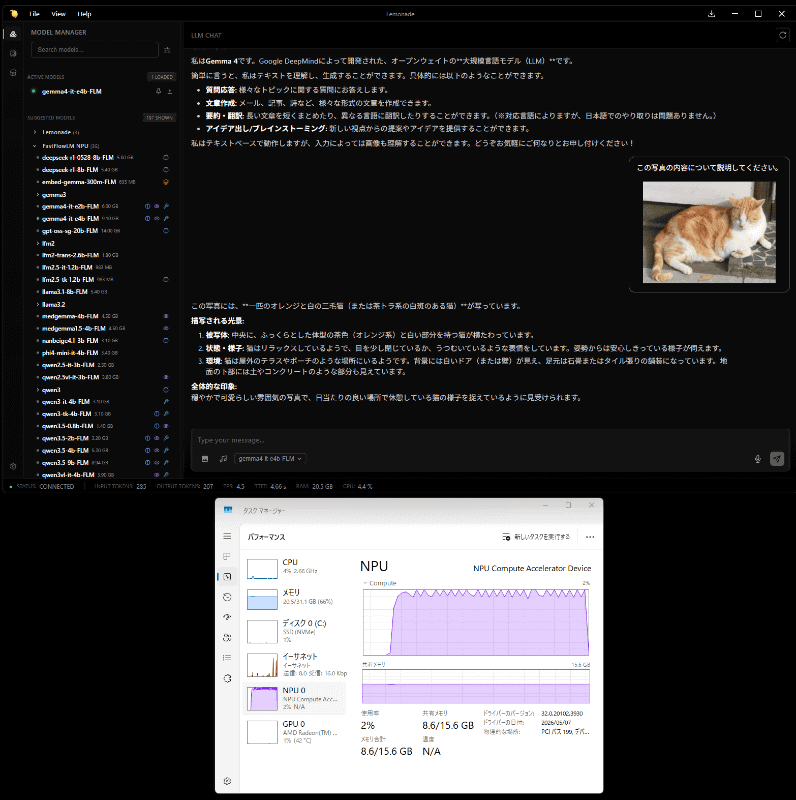Attach an image to the chat message

[205, 459]
